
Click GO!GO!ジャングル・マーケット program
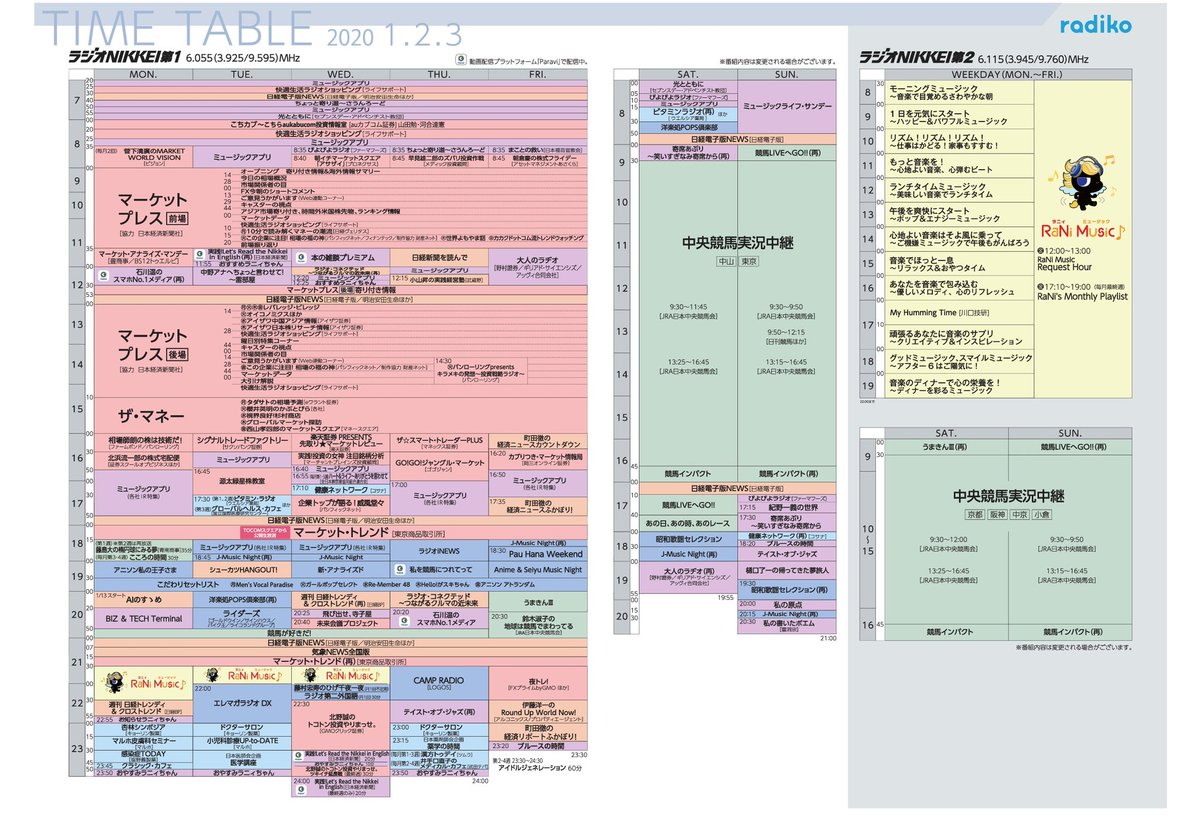pos(438,466)
